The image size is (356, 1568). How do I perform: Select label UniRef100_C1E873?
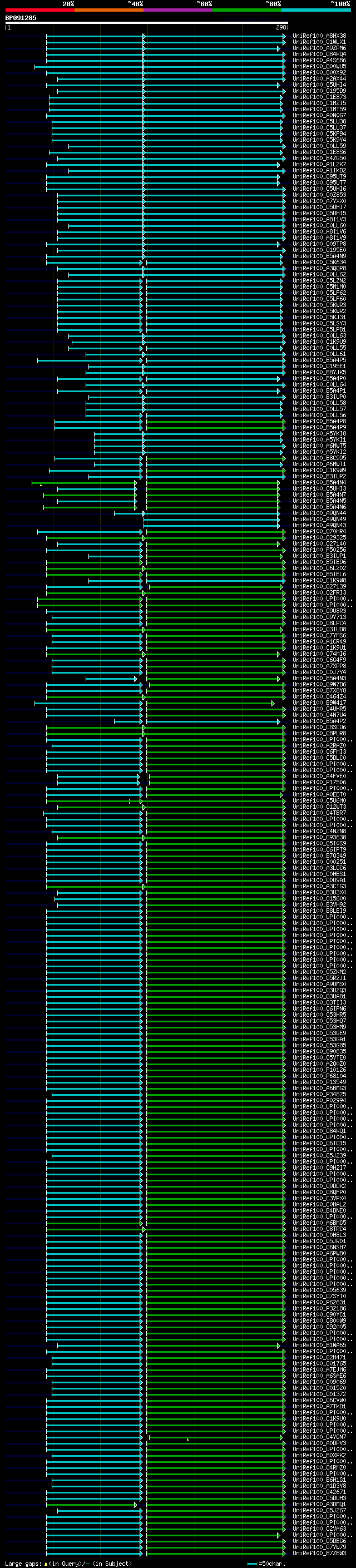(319, 97)
